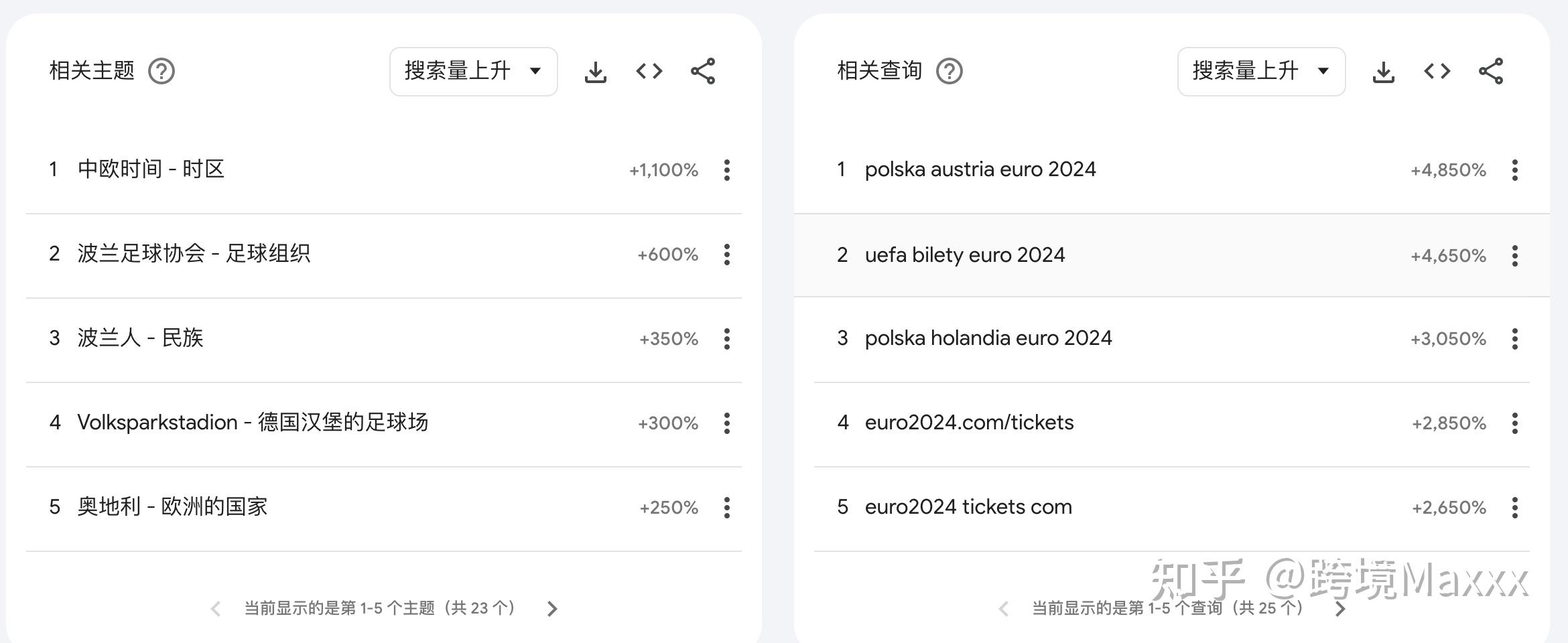Select the query uefa bilety euro 2024

click(x=965, y=255)
